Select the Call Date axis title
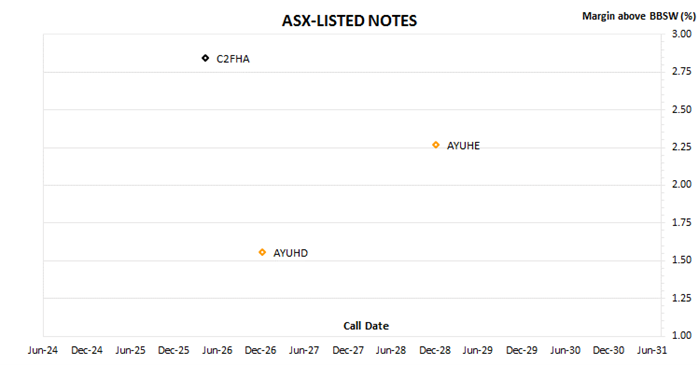The width and height of the screenshot is (699, 365). click(x=366, y=326)
